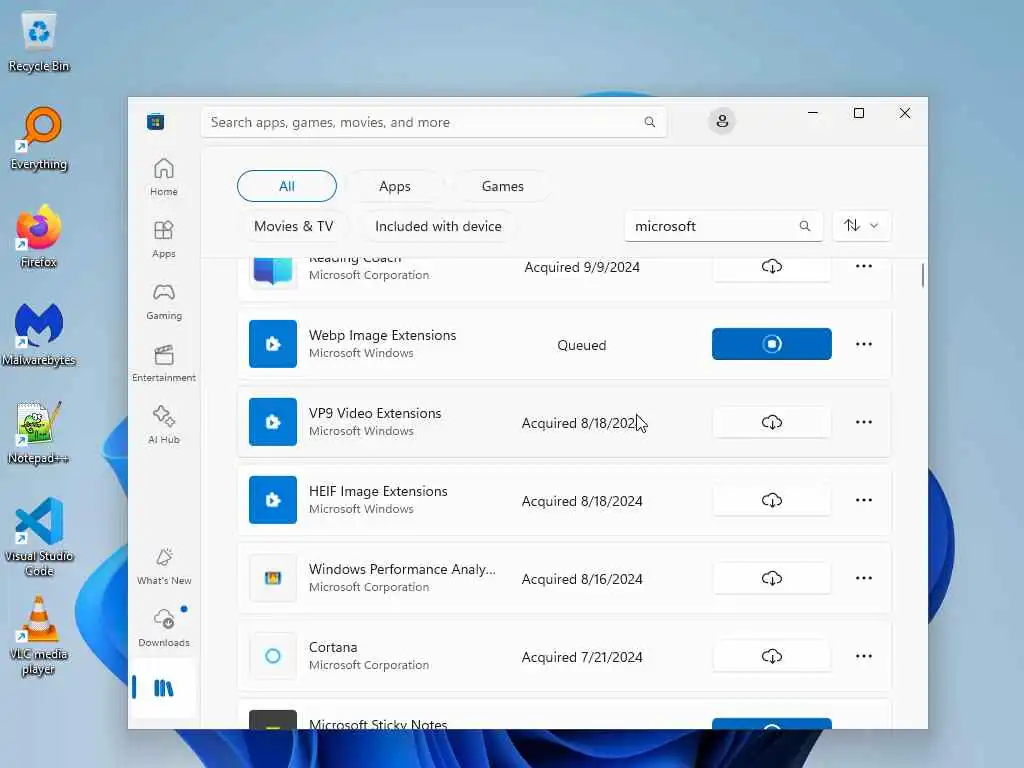
Task: Open more options for VP9 Video Extensions
Action: [x=863, y=422]
